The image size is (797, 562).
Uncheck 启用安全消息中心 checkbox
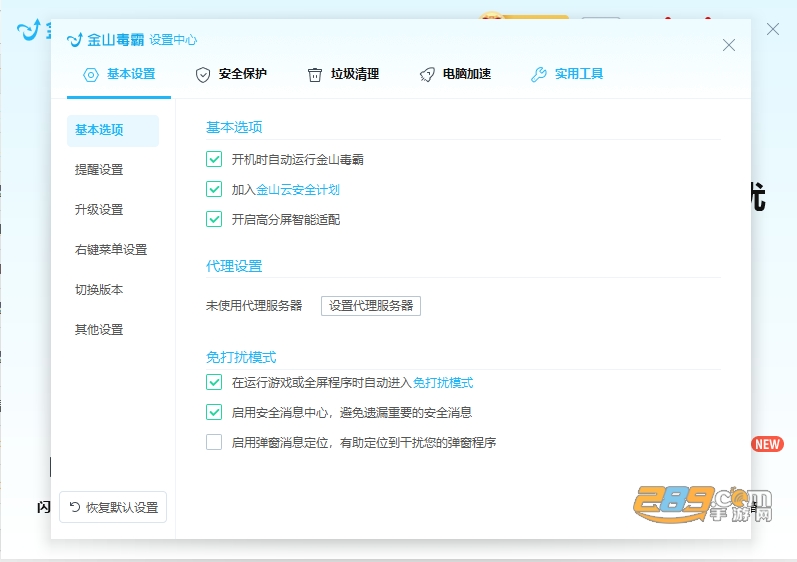pyautogui.click(x=214, y=412)
